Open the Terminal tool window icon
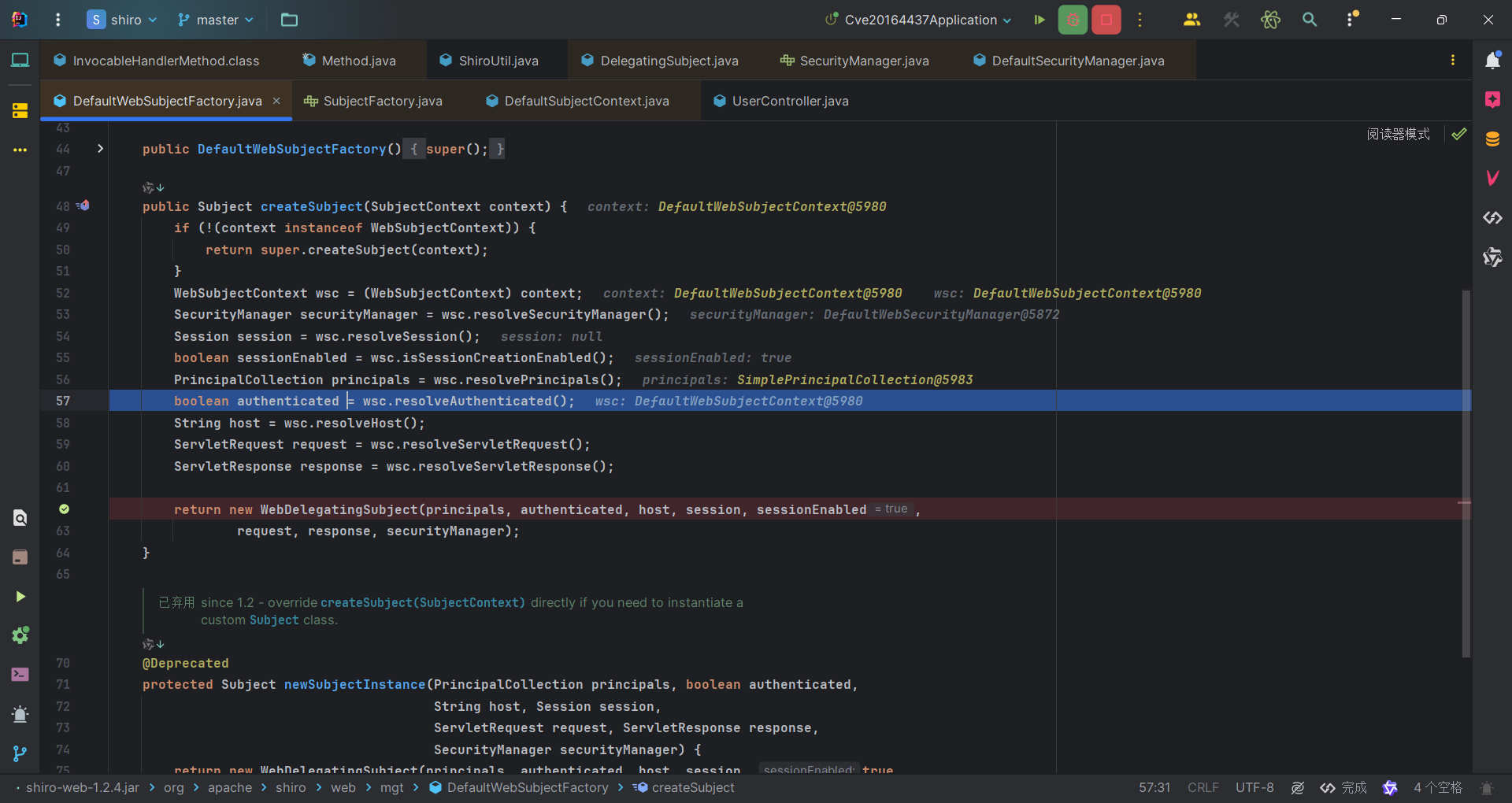The width and height of the screenshot is (1512, 803). point(20,675)
